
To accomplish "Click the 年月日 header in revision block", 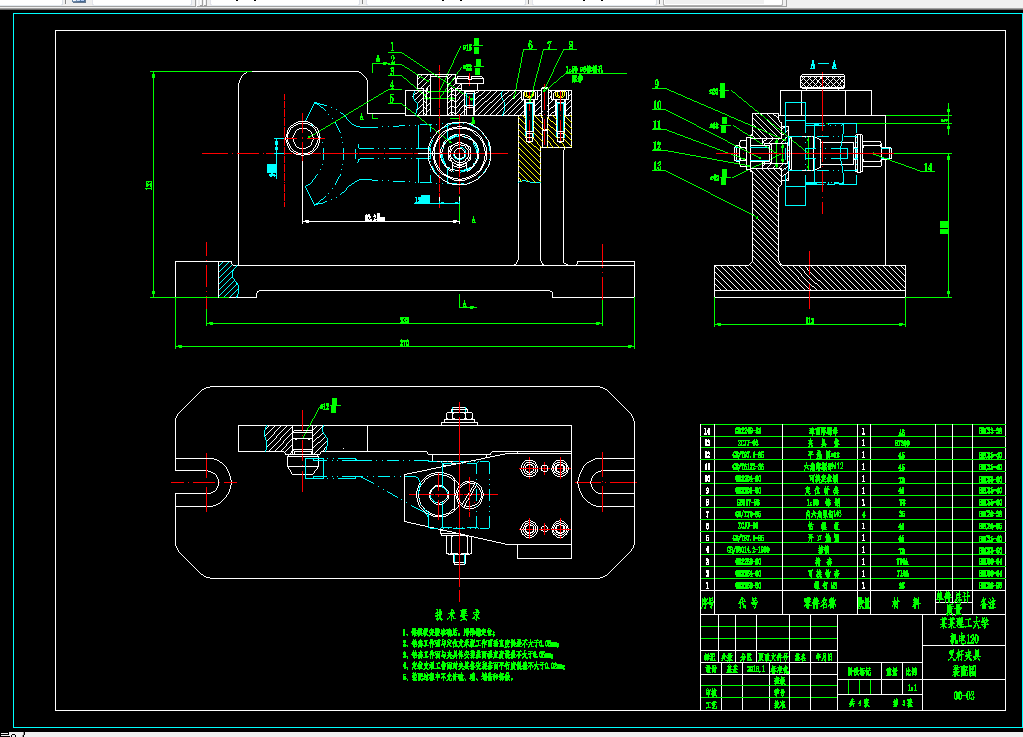I will tap(824, 657).
